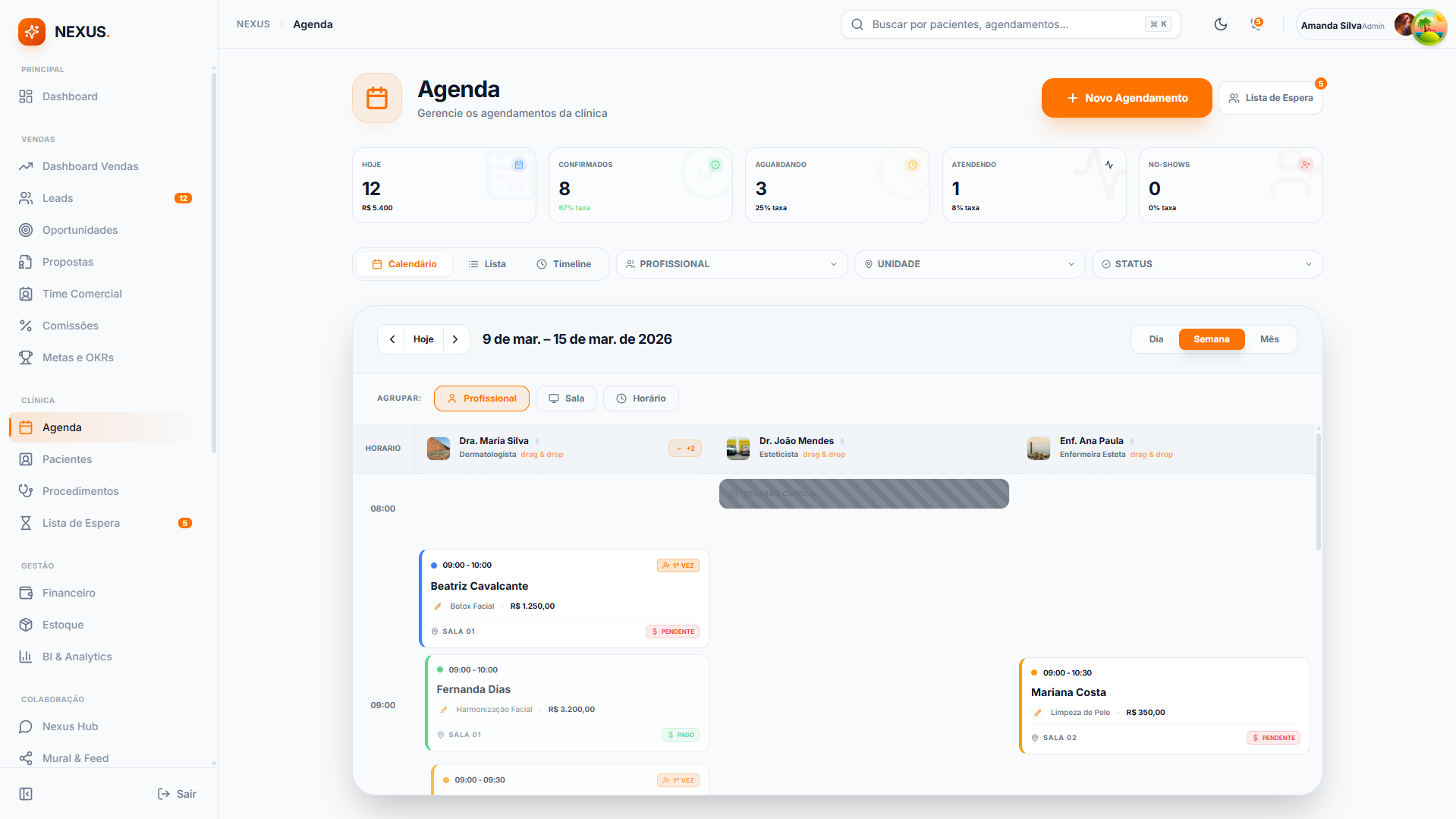1456x819 pixels.
Task: Collapse the sidebar using the panel icon
Action: pyautogui.click(x=26, y=794)
